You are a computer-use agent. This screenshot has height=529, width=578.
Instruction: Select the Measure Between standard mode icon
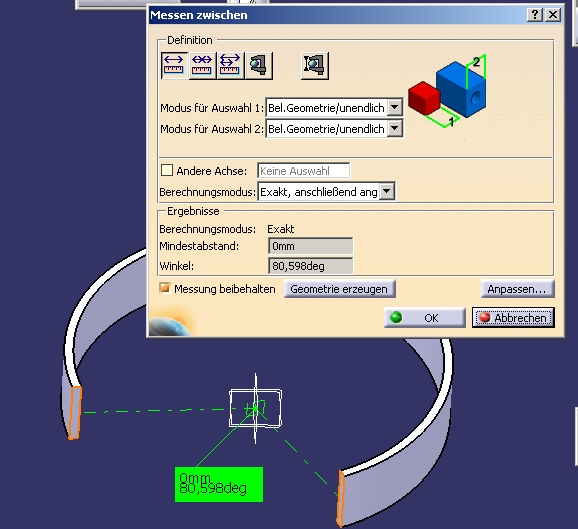click(x=174, y=65)
